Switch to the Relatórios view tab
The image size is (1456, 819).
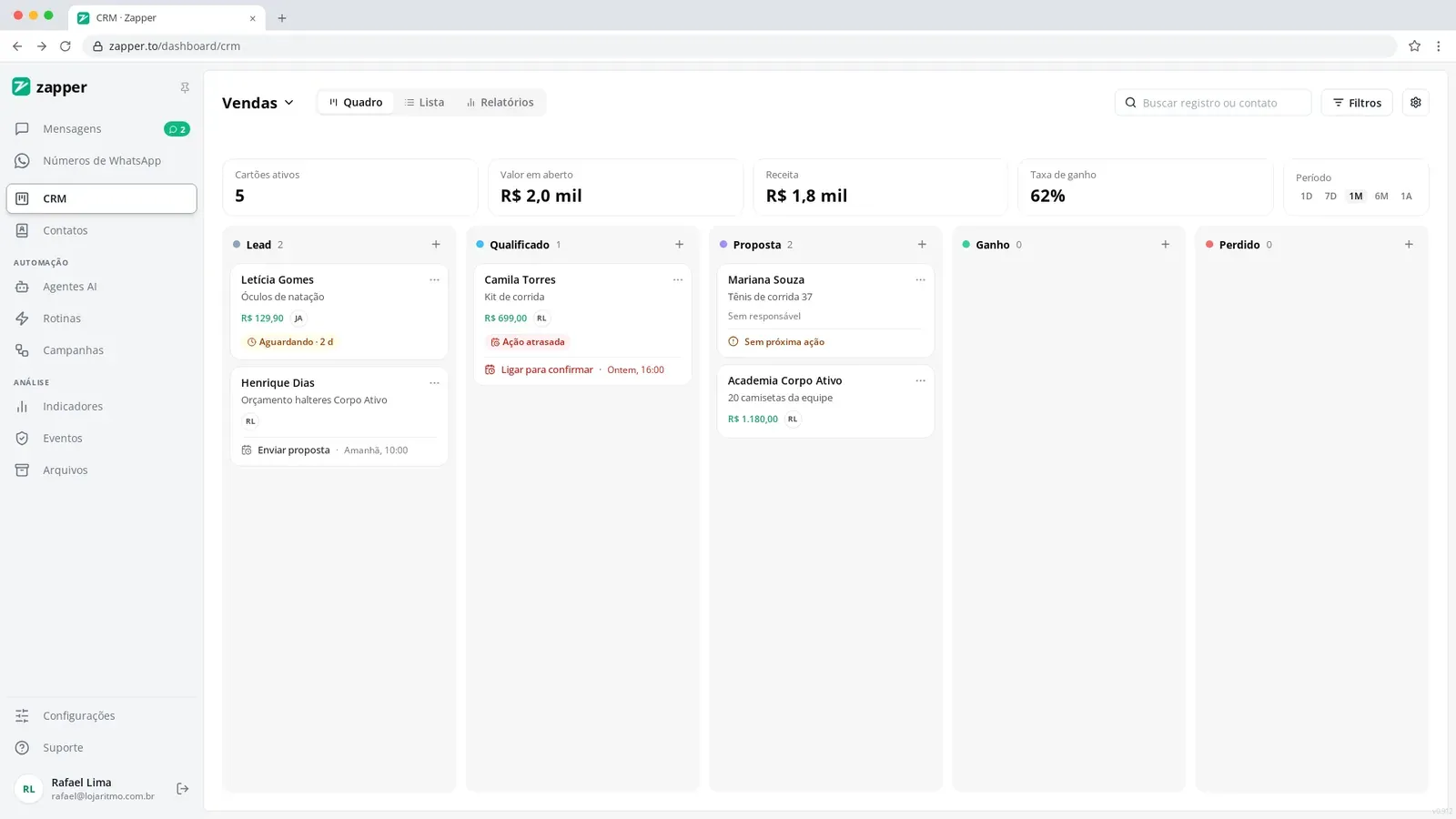pyautogui.click(x=500, y=103)
